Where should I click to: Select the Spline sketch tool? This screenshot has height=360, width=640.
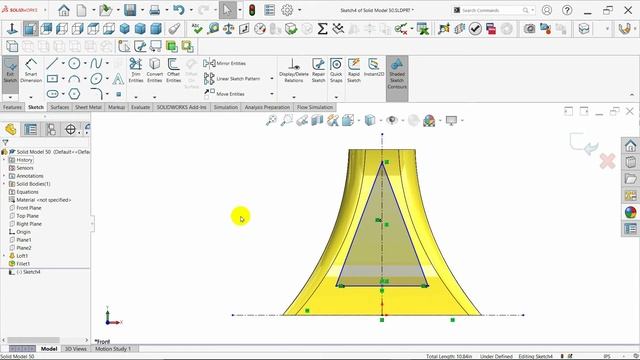tap(96, 63)
